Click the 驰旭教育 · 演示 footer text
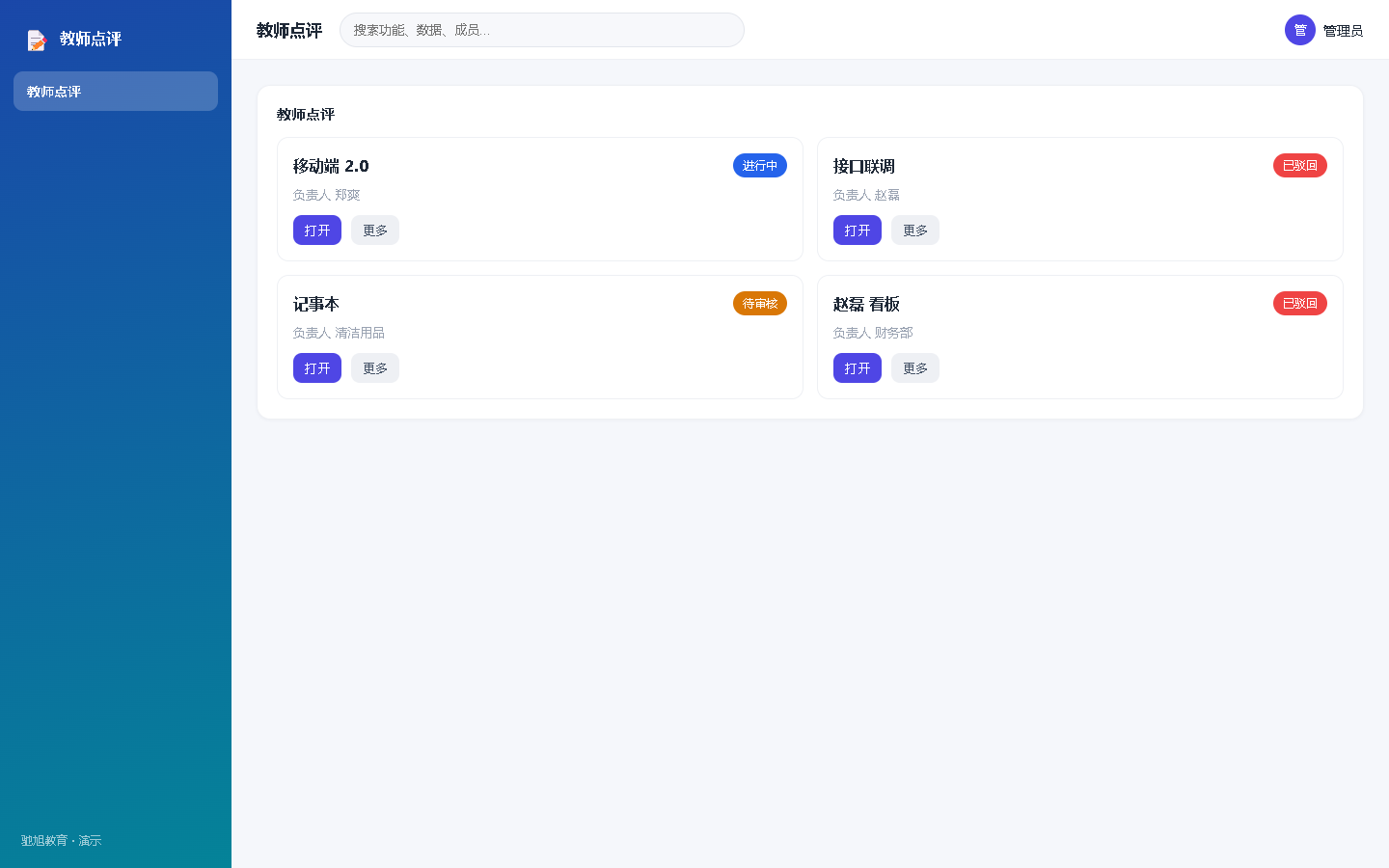The height and width of the screenshot is (868, 1389). click(61, 841)
